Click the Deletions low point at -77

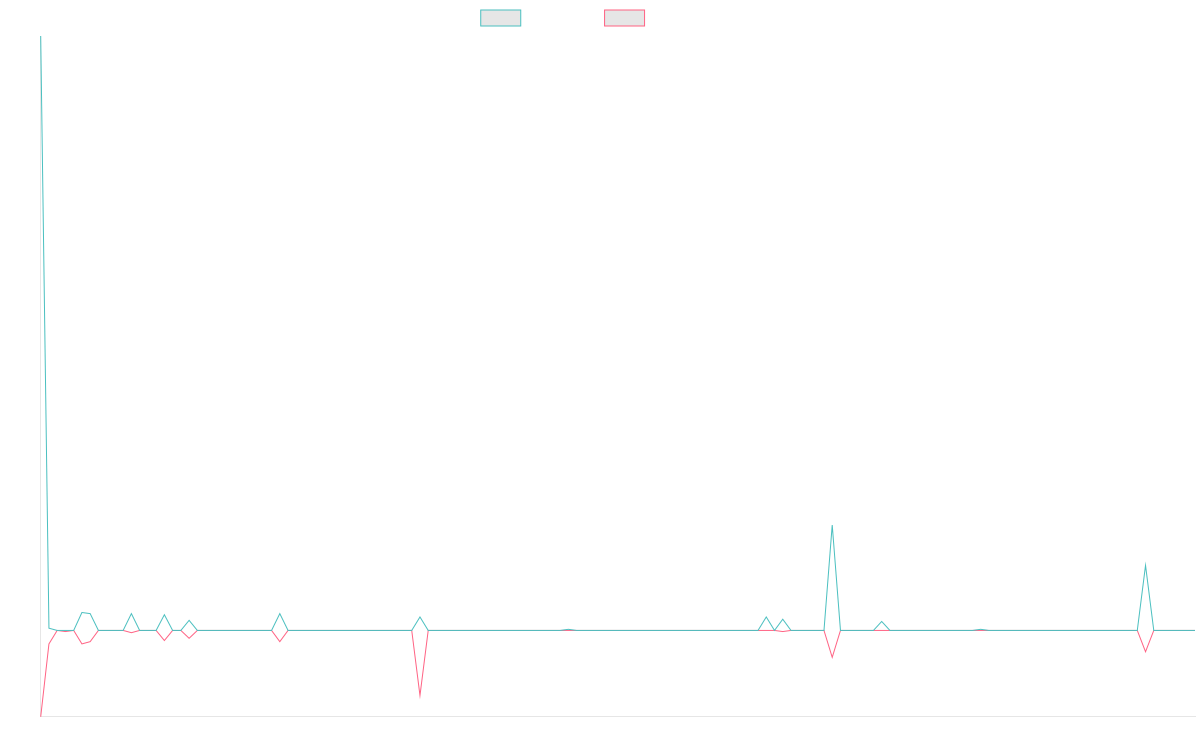point(41,714)
